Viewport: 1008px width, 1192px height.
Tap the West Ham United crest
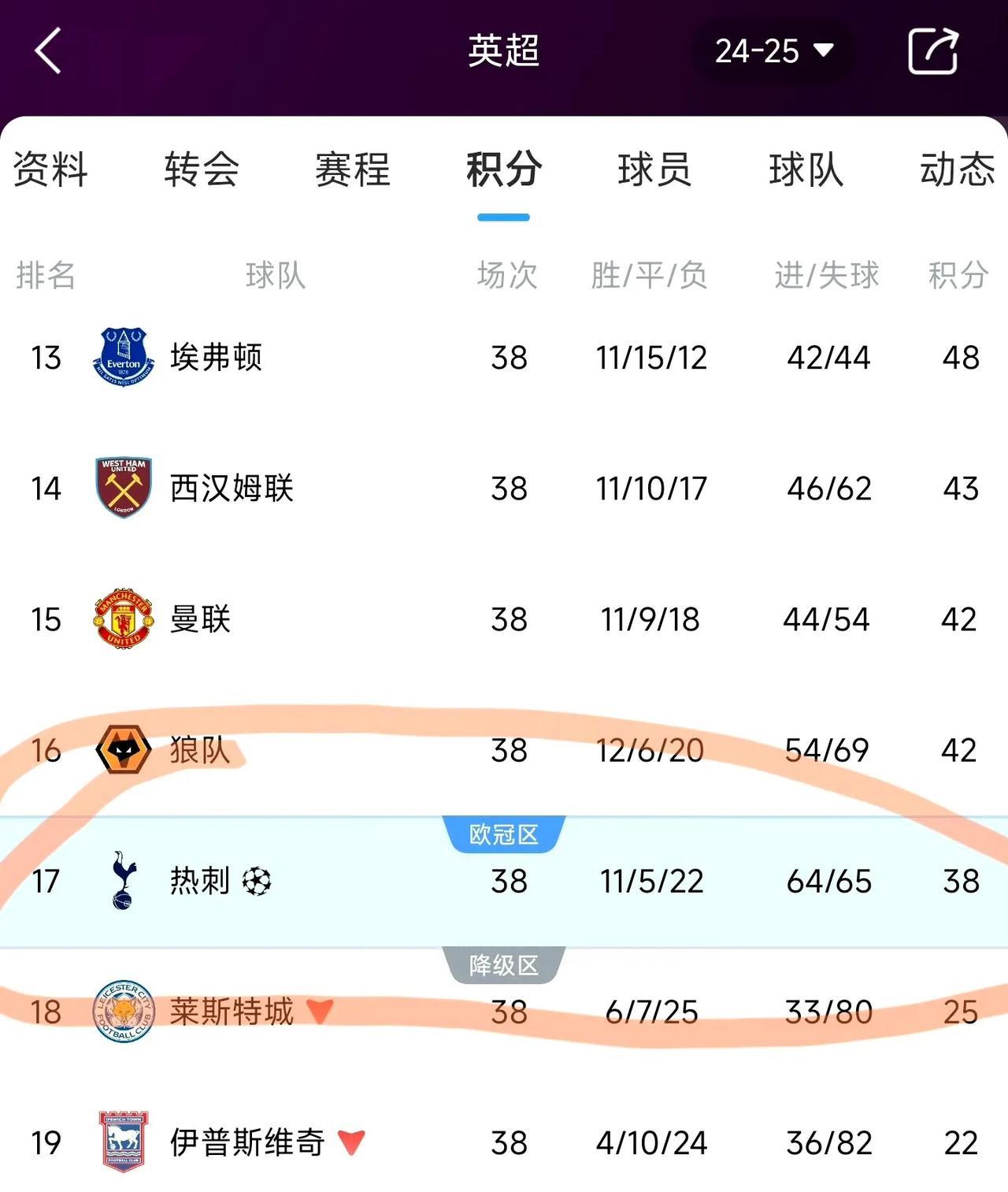tap(124, 488)
